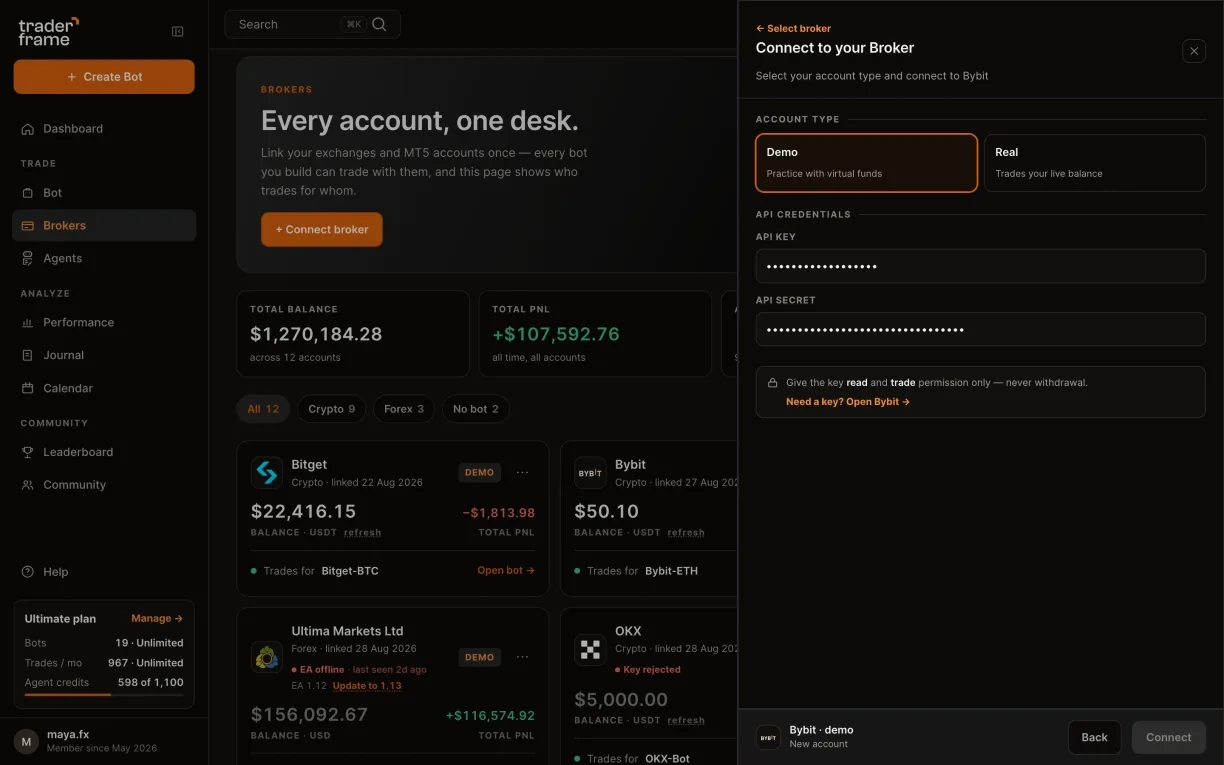Go to the Bot page
1224x765 pixels.
click(104, 193)
